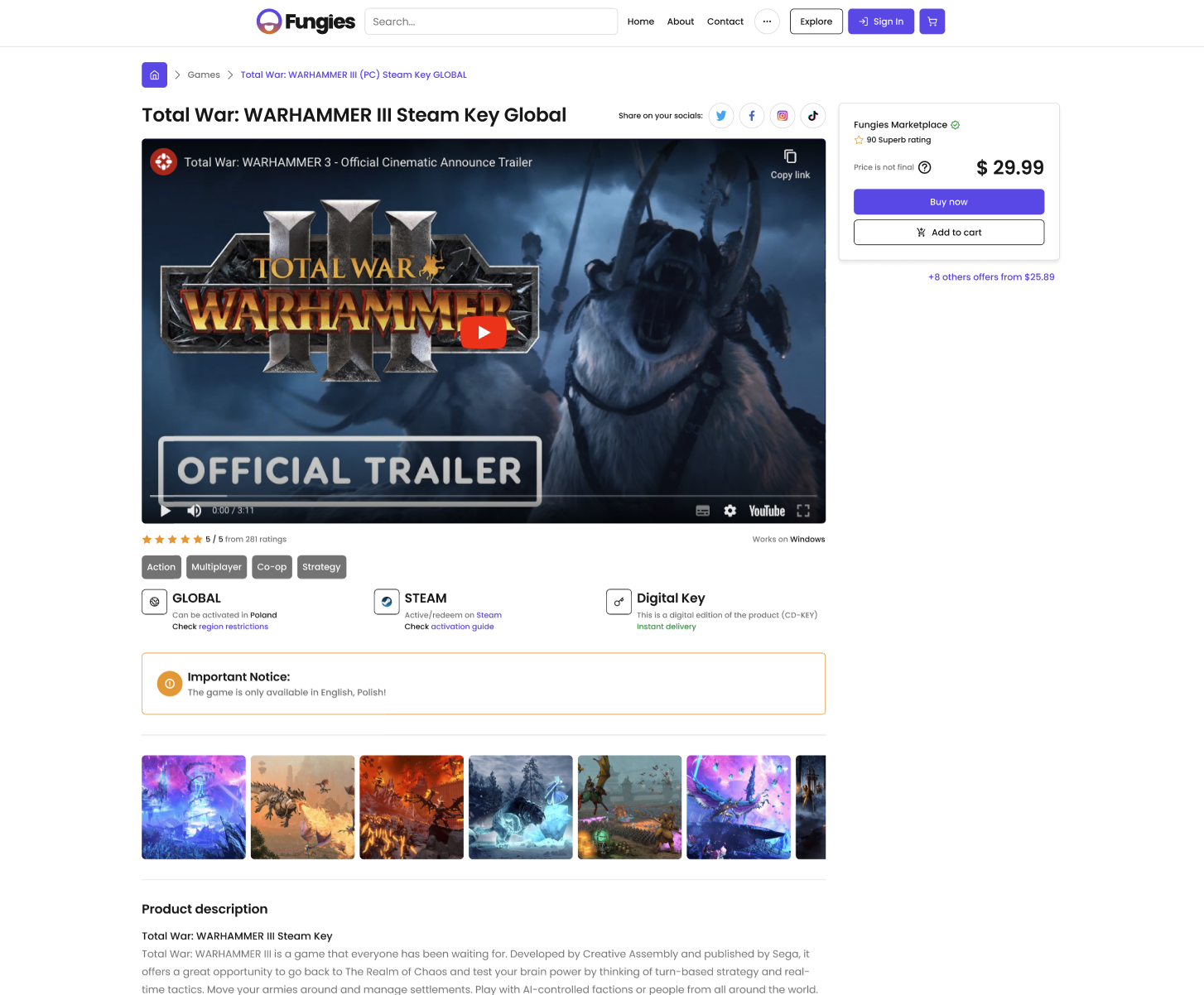Click the Fungies Marketplace seller name
The height and width of the screenshot is (995, 1204).
(x=900, y=125)
